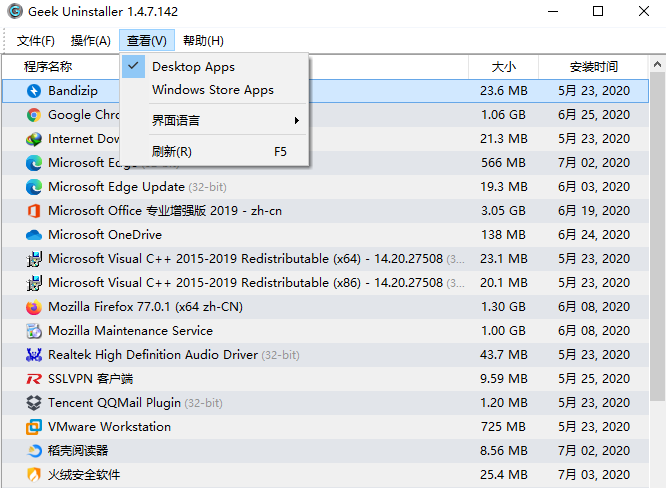Click the Microsoft Office 2019 icon
The image size is (666, 488).
(34, 211)
